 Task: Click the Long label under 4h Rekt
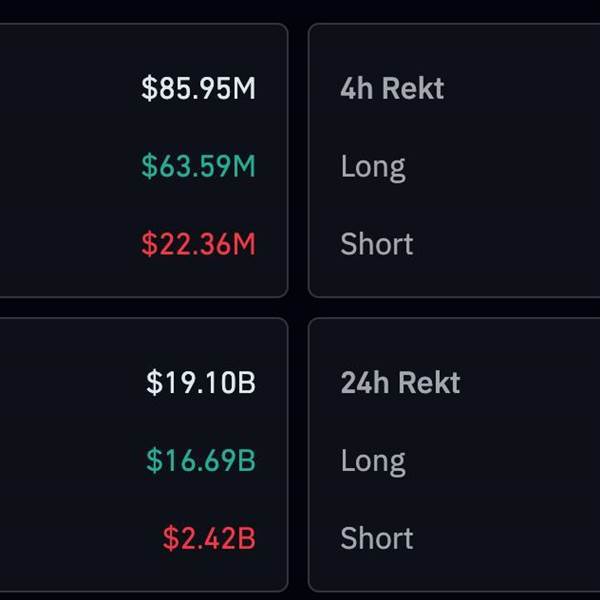coord(373,166)
